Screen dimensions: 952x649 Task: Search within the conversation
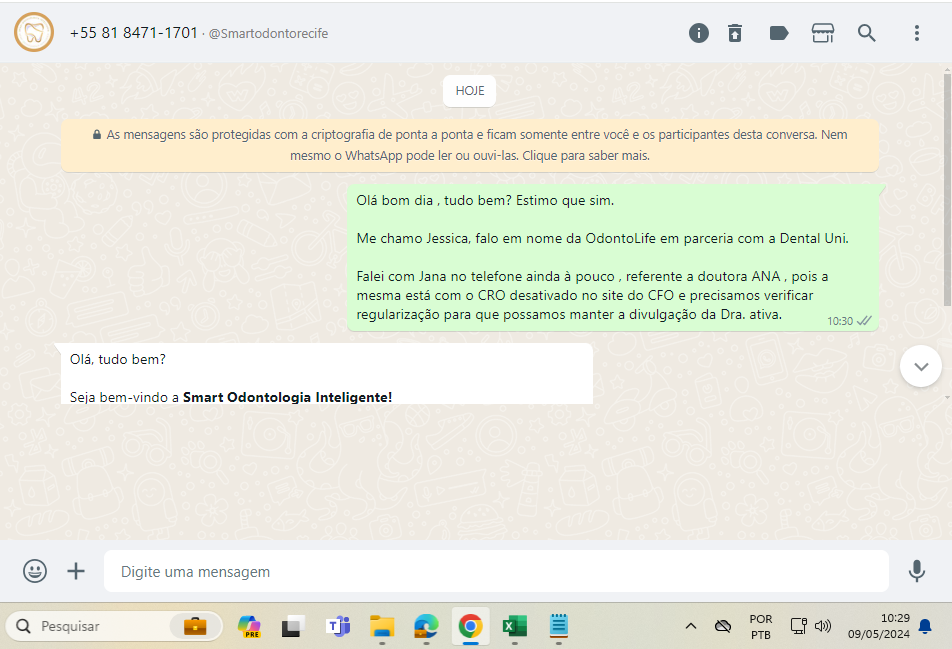point(866,33)
